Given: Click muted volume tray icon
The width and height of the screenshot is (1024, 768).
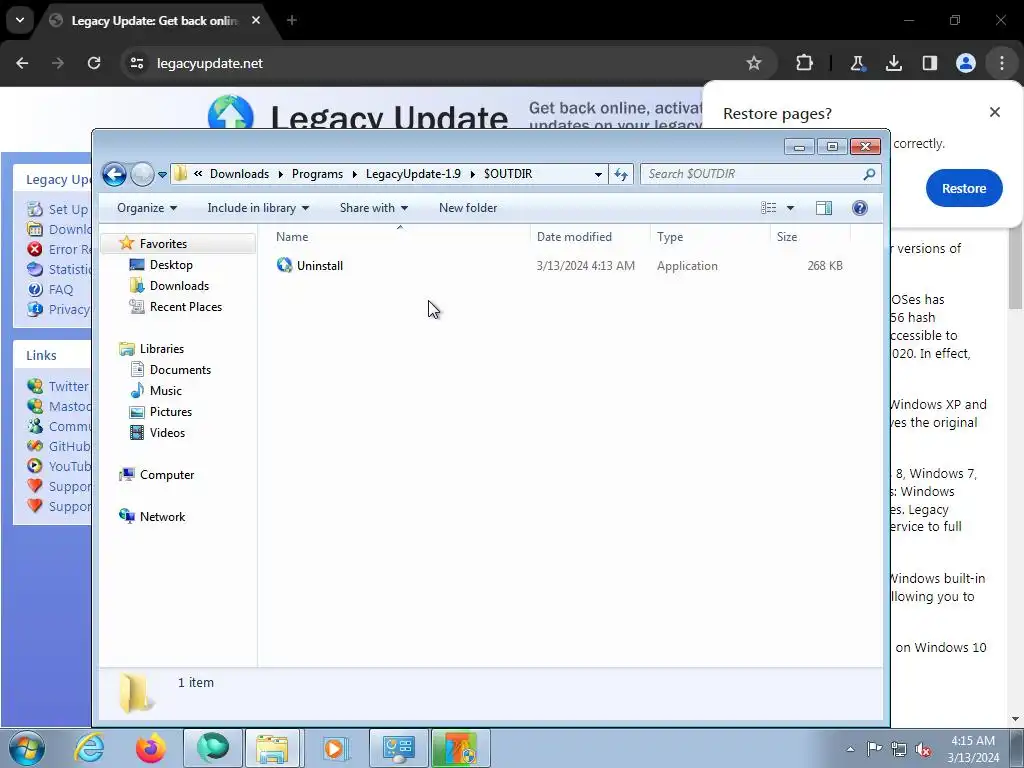Looking at the screenshot, I should (923, 749).
